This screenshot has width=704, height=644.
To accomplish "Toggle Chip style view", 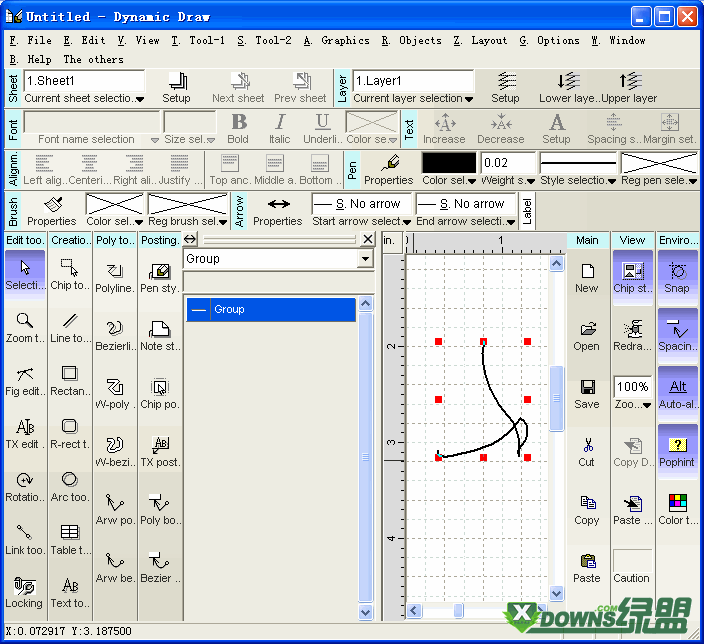I will (x=632, y=278).
